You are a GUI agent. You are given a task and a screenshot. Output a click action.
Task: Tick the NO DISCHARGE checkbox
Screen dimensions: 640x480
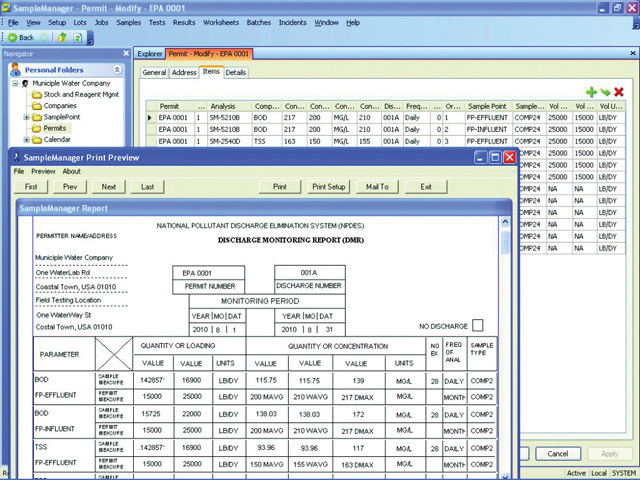tap(478, 325)
